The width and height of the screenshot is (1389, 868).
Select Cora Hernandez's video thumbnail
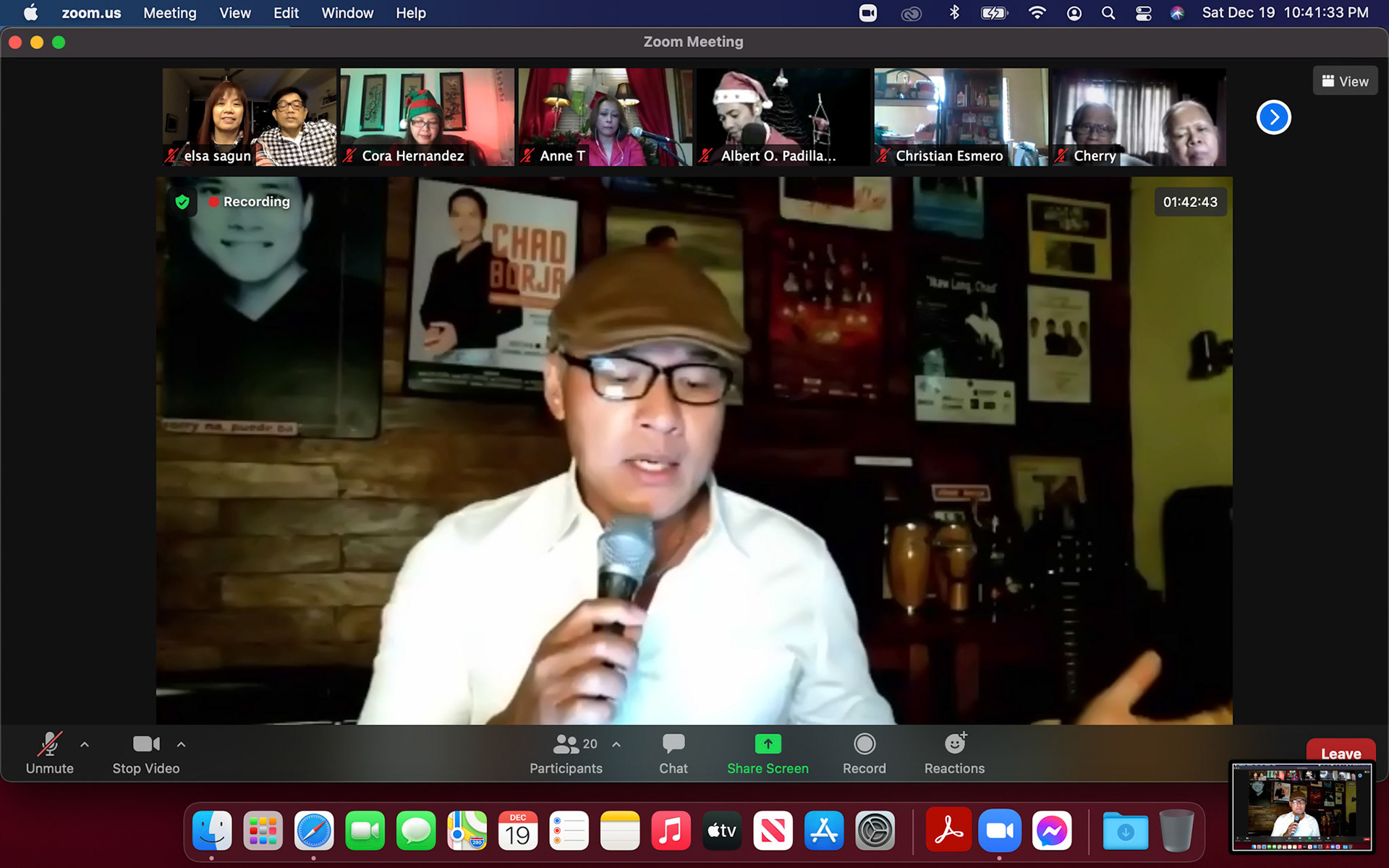[427, 117]
